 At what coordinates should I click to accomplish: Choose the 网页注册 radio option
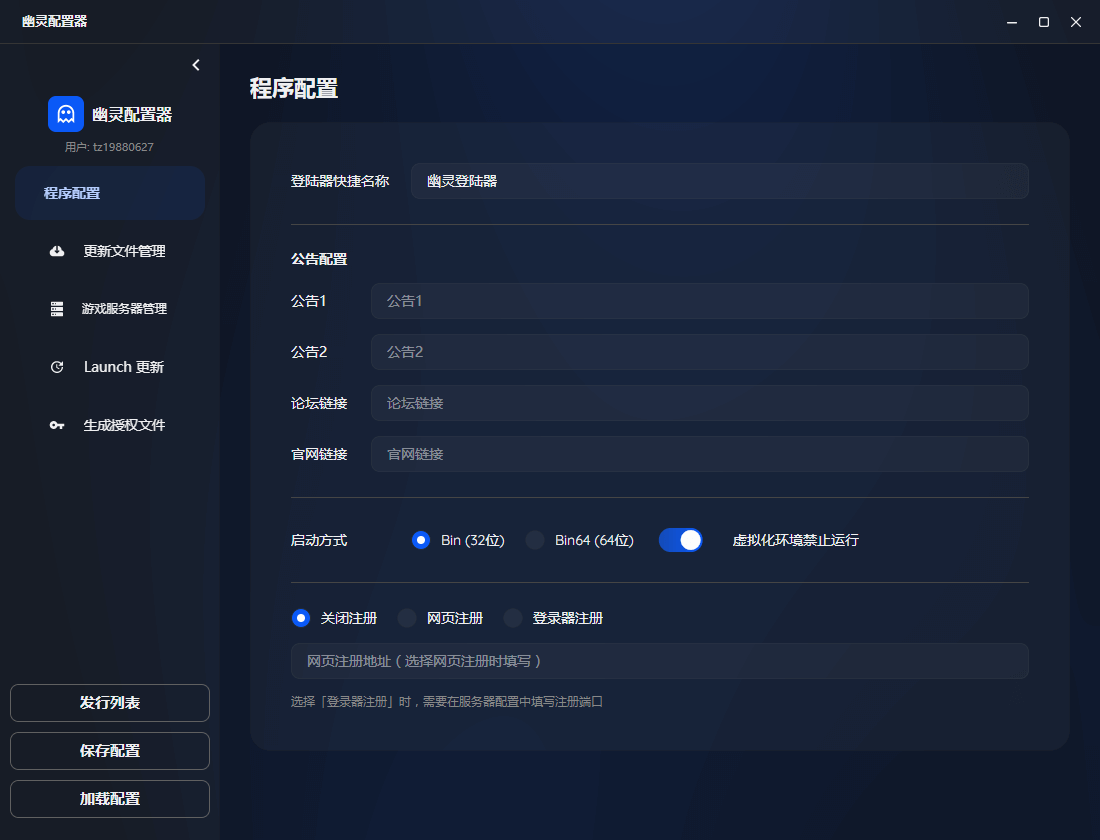click(x=407, y=618)
